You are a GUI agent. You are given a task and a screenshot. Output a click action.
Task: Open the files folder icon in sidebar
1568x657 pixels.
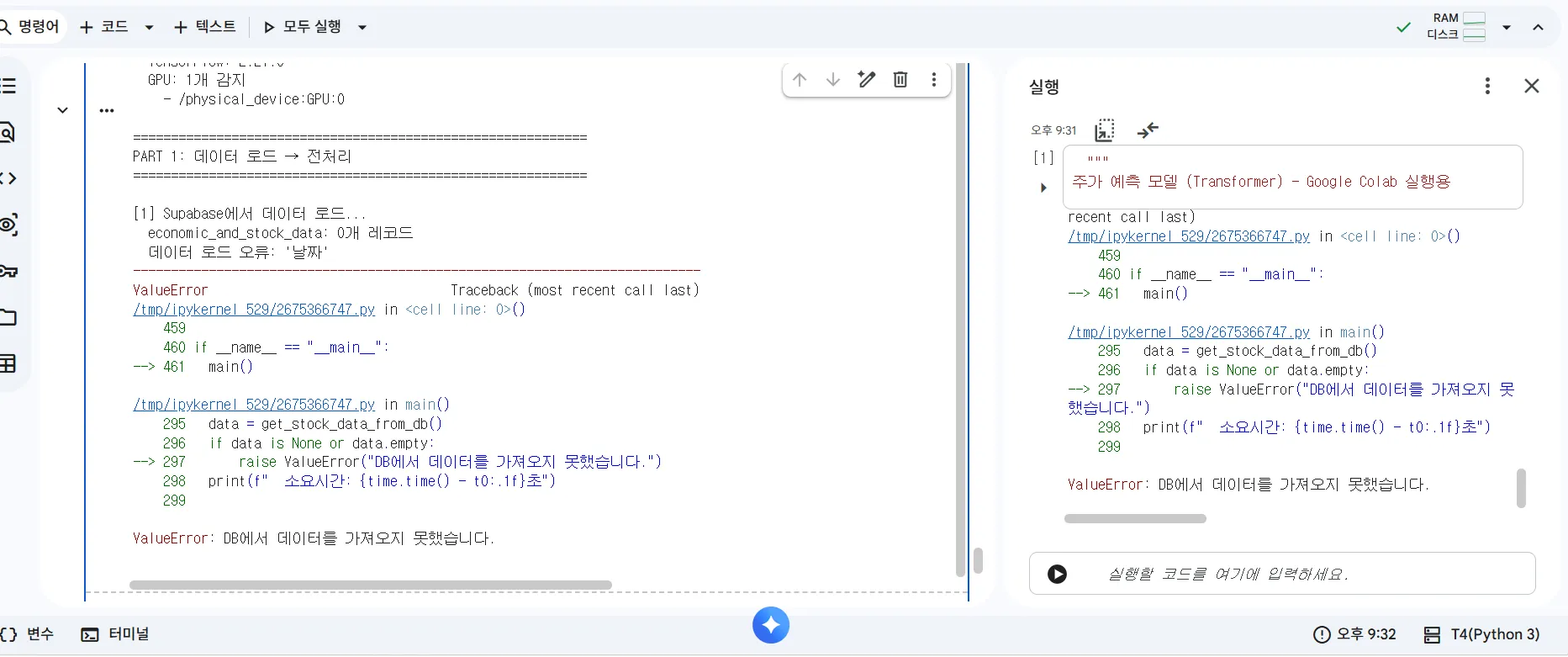coord(8,317)
